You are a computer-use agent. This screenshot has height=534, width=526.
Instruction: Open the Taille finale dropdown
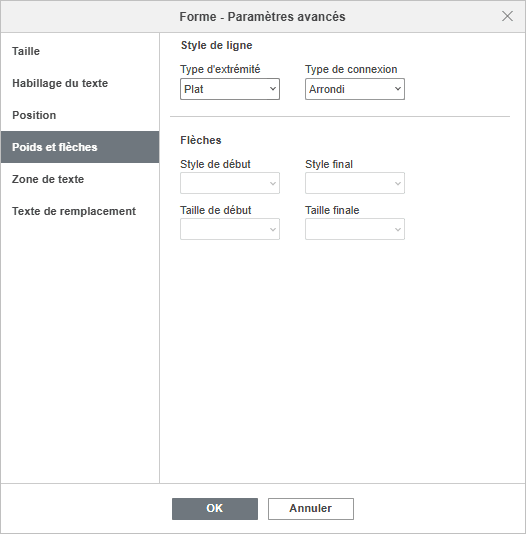355,229
